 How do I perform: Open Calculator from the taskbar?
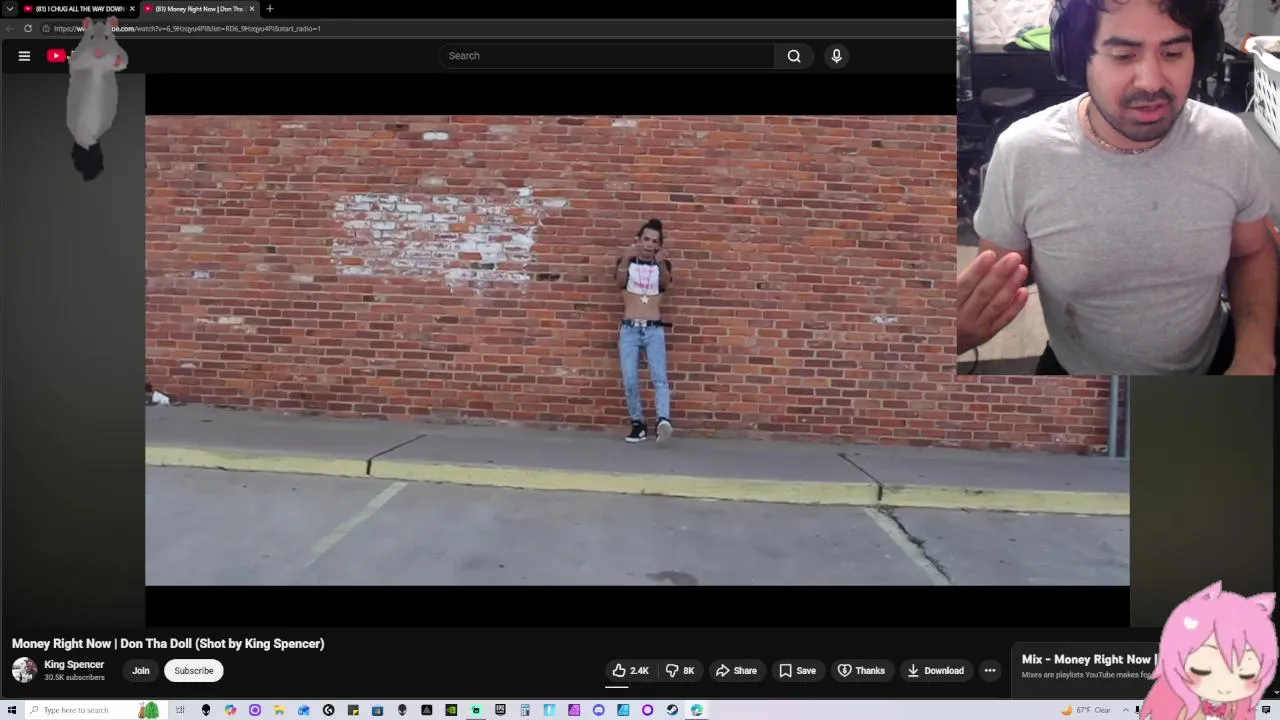click(525, 710)
